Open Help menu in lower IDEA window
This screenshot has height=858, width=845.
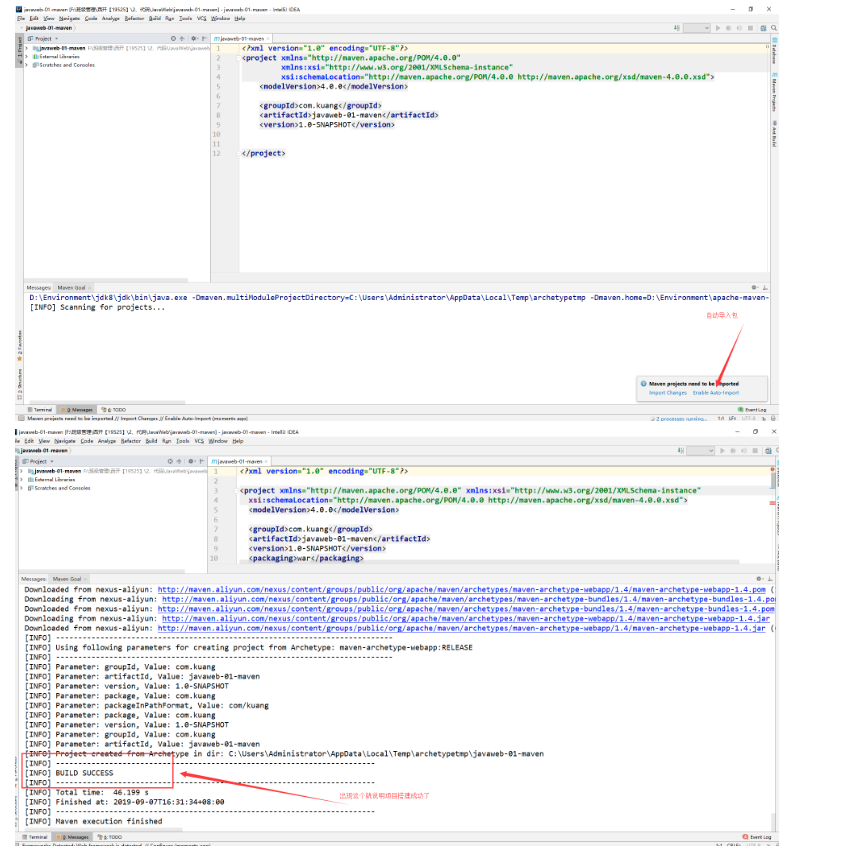pos(238,441)
